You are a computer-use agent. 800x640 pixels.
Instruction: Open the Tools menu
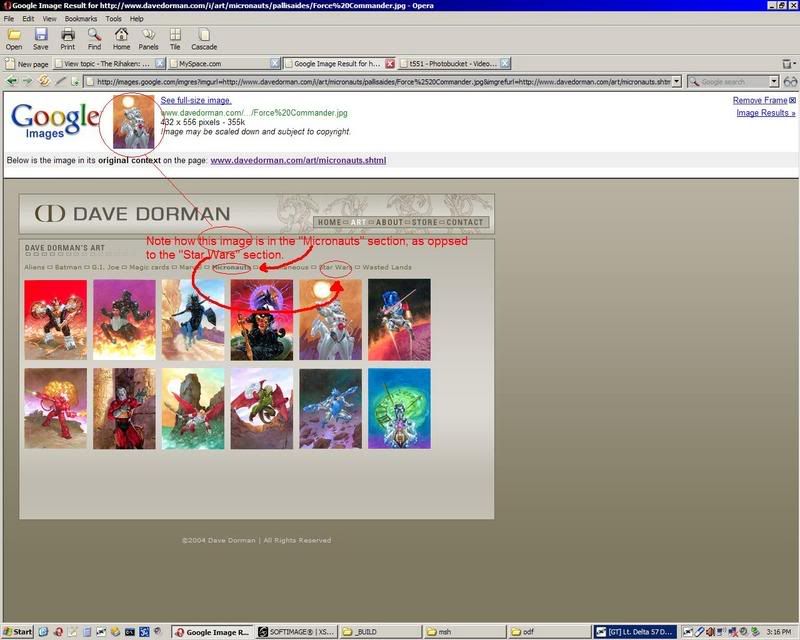(x=113, y=19)
